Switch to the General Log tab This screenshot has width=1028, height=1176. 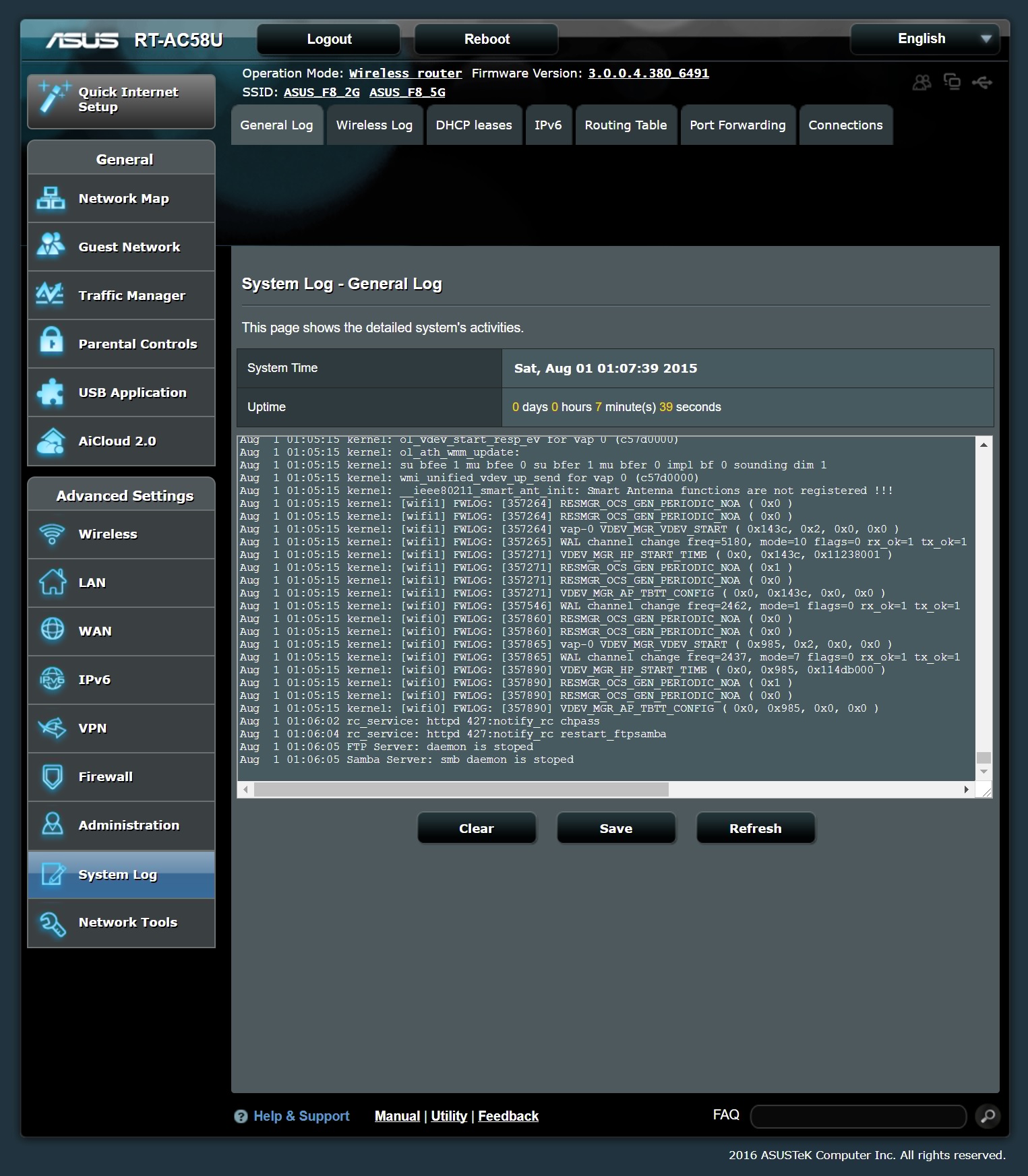click(x=276, y=125)
